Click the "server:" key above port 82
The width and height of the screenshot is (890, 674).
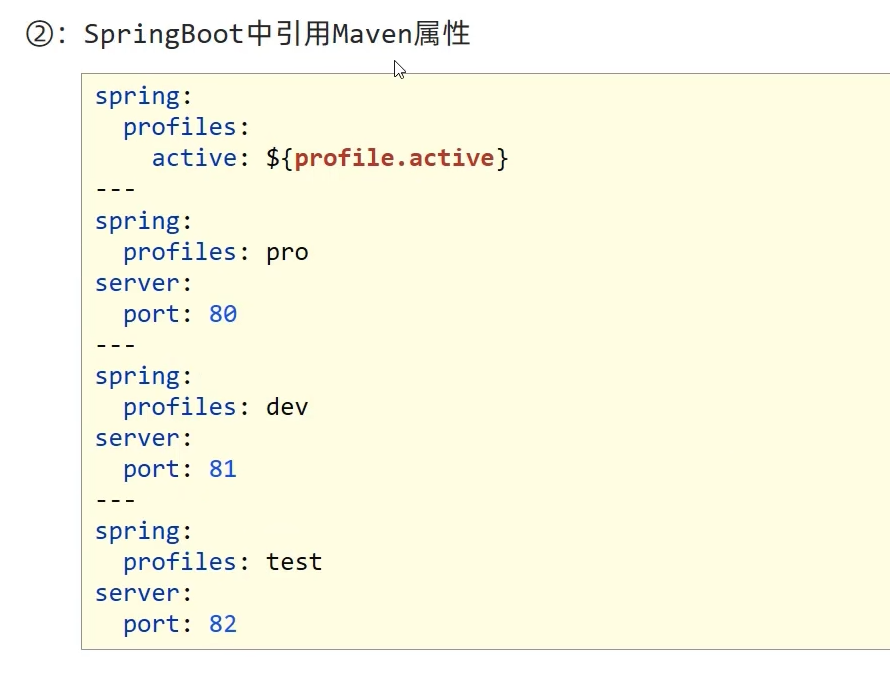coord(143,593)
